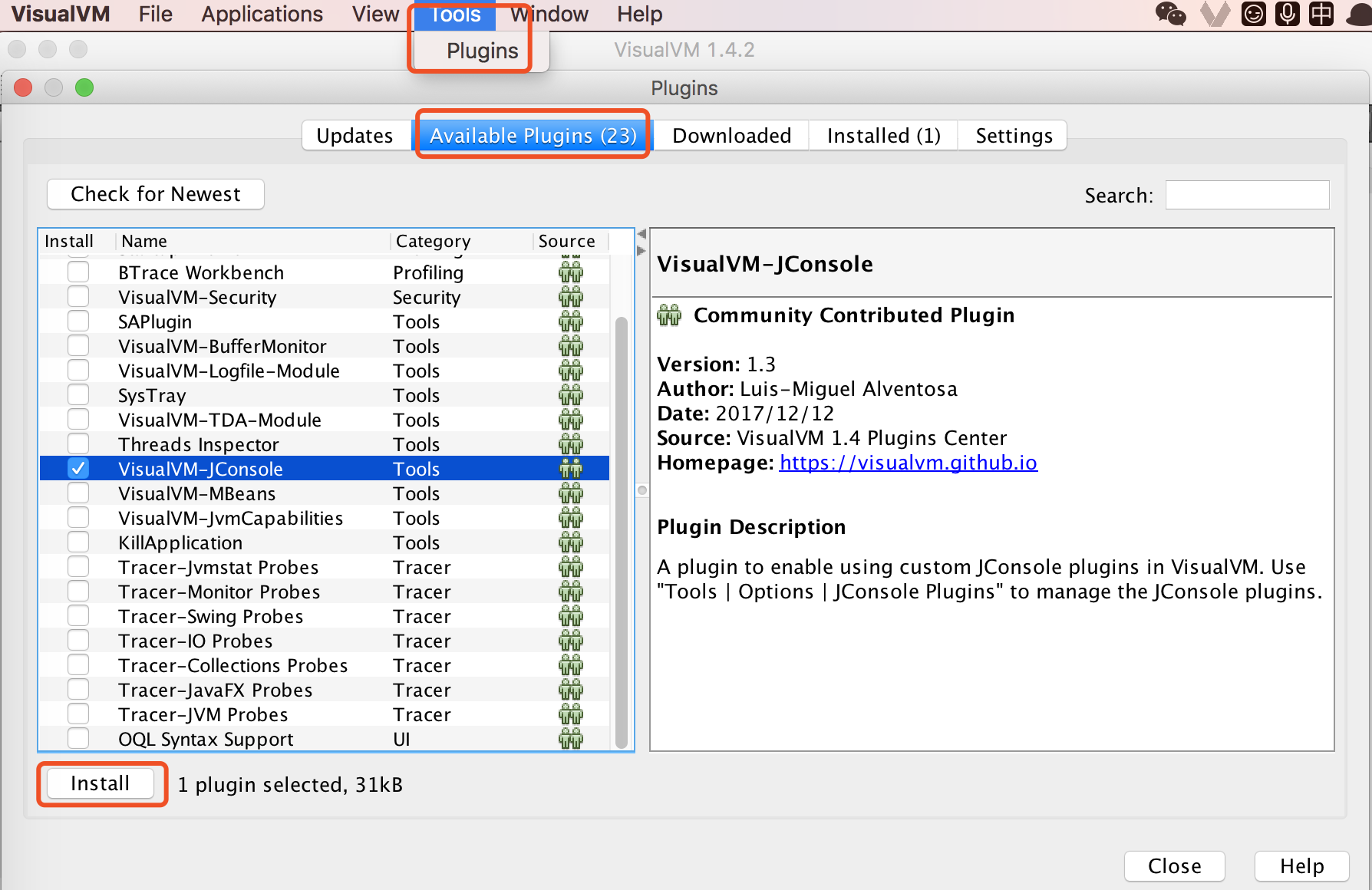Click the split pane divider handle

pos(642,490)
